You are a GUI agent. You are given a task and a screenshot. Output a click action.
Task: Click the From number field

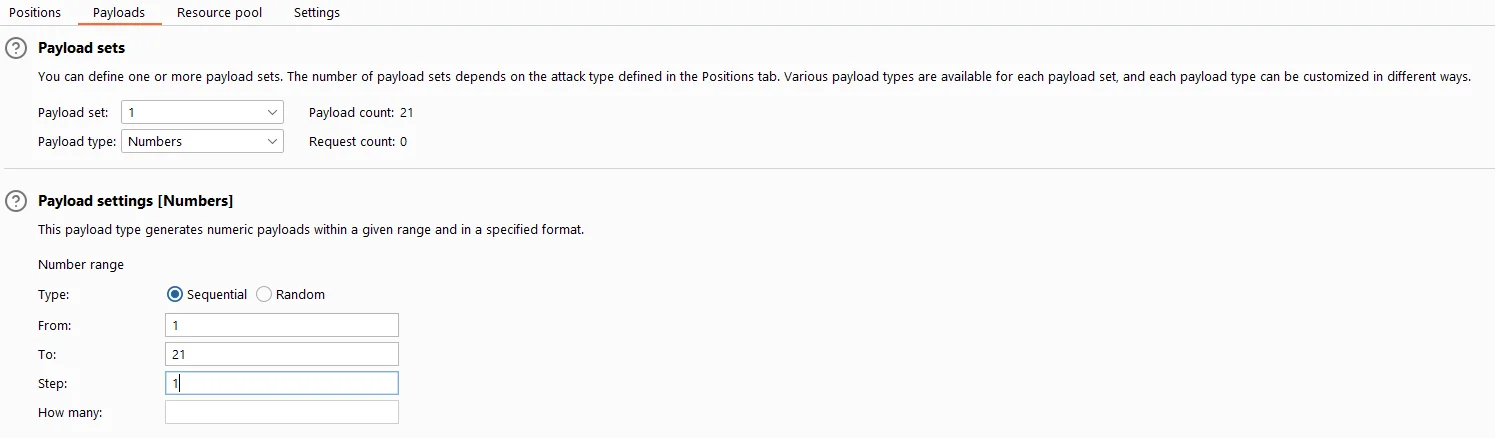point(282,325)
